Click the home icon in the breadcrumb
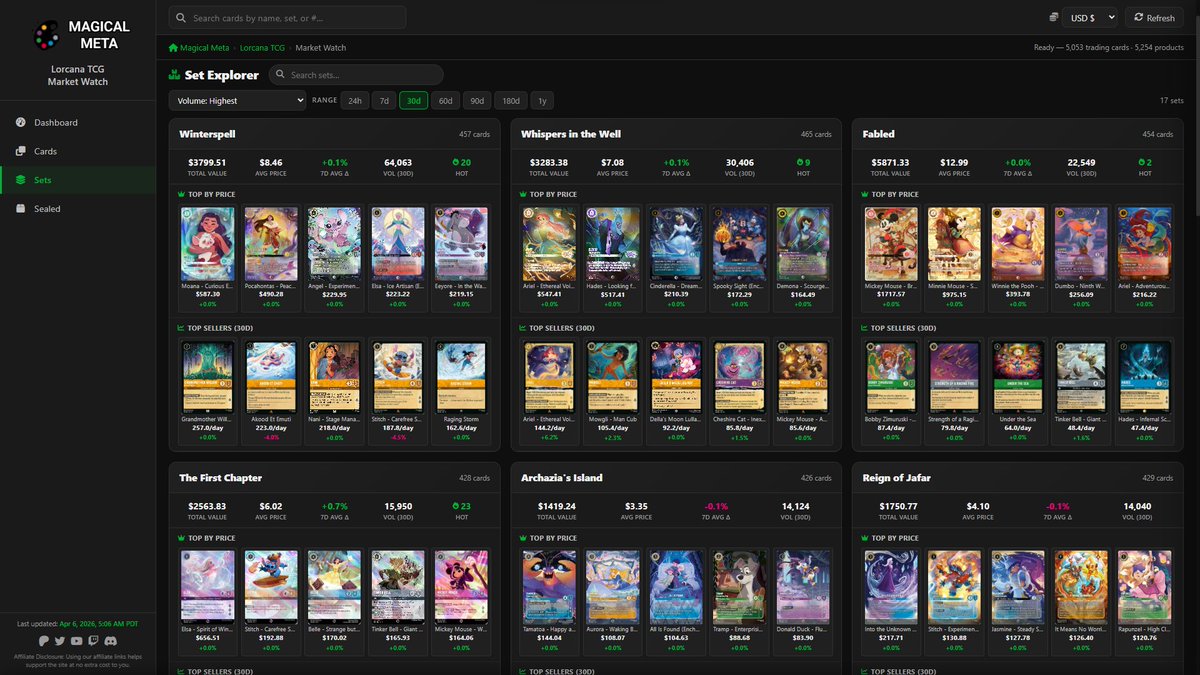Image resolution: width=1200 pixels, height=675 pixels. point(173,47)
